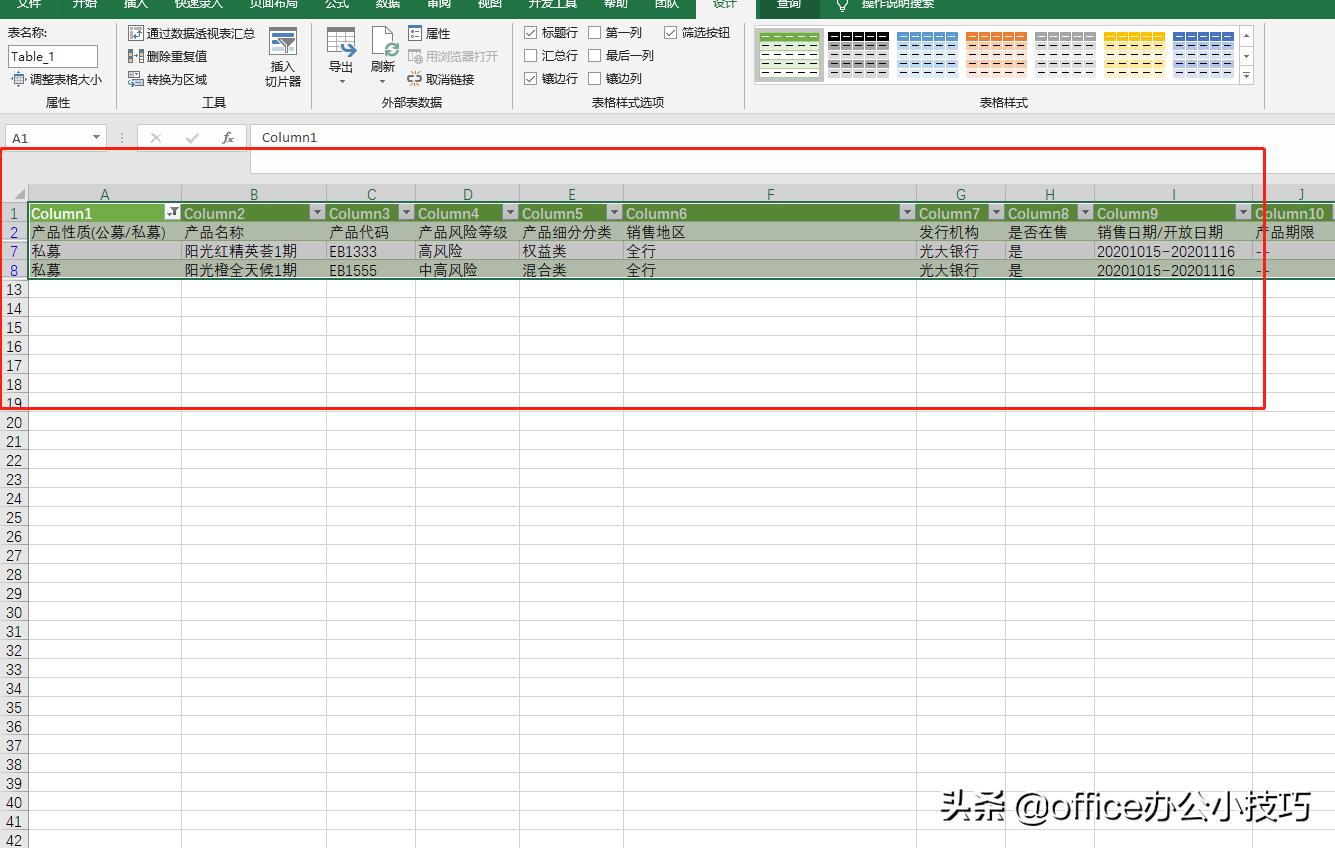
Task: Enable the 汇总行 total row checkbox
Action: tap(531, 56)
